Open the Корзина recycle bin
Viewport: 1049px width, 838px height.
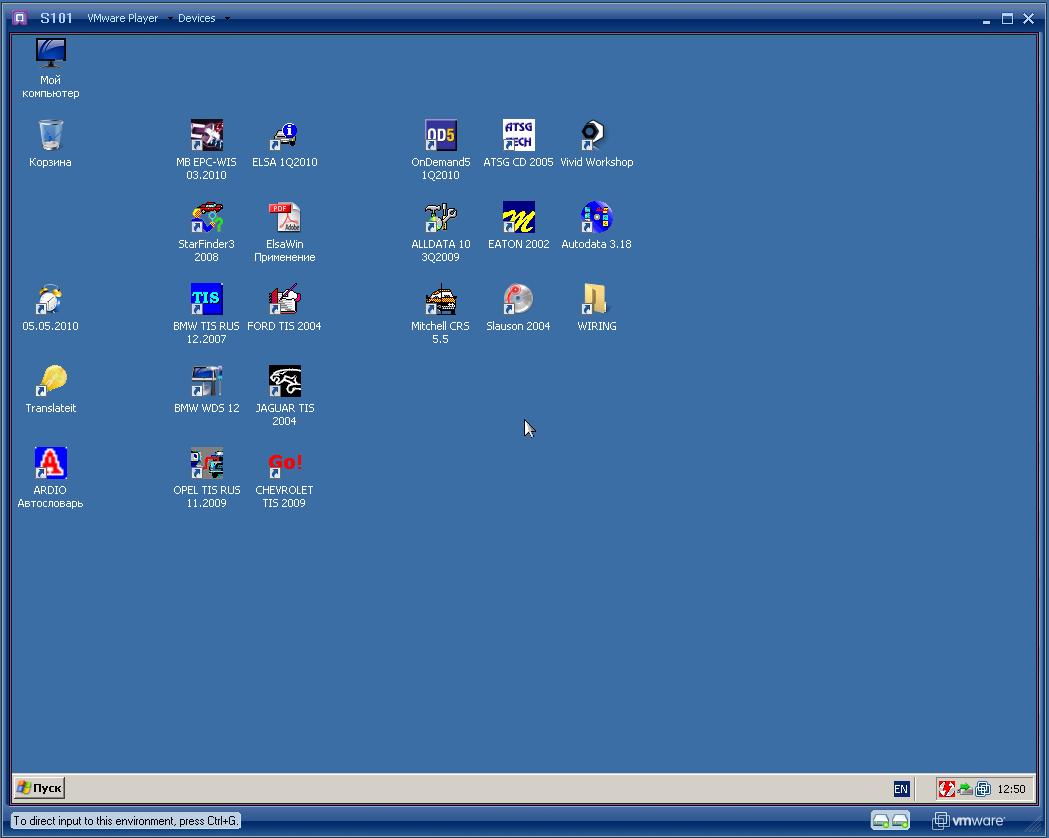[51, 136]
